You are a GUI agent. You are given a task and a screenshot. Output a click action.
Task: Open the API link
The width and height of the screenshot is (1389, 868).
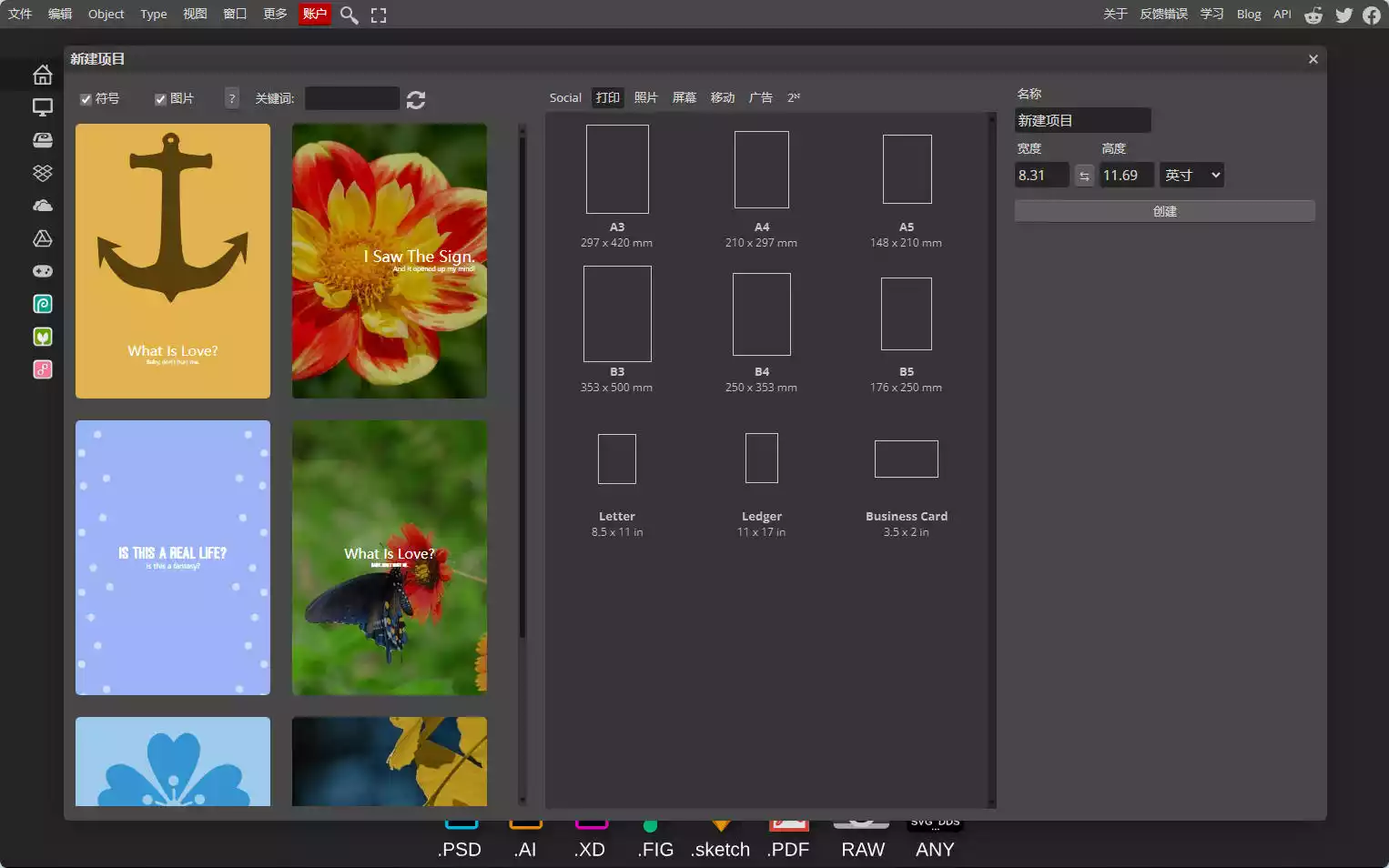[1283, 14]
